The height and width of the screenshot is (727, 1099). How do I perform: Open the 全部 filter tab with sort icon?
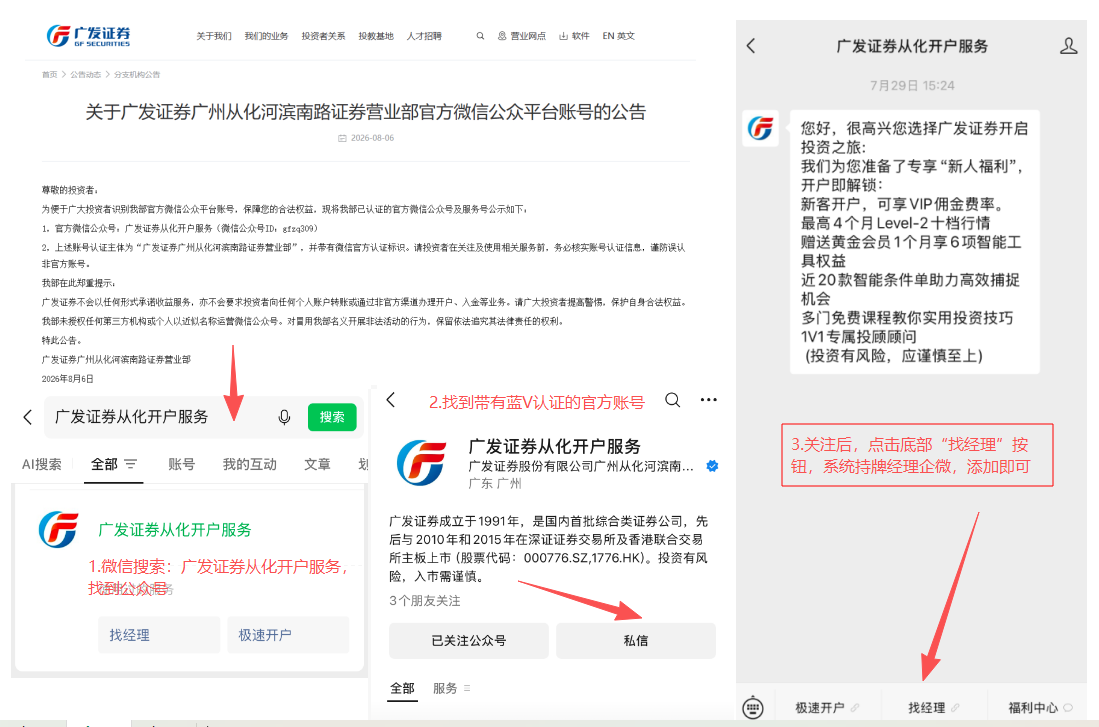pyautogui.click(x=114, y=464)
